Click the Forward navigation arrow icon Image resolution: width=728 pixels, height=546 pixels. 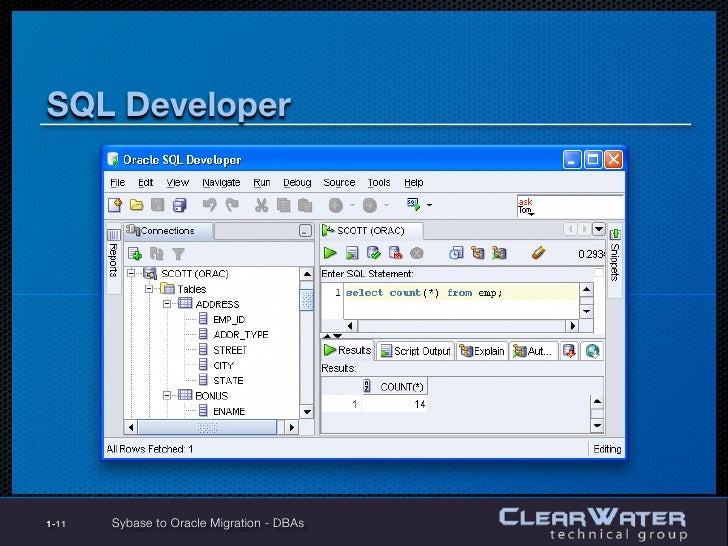tap(370, 205)
